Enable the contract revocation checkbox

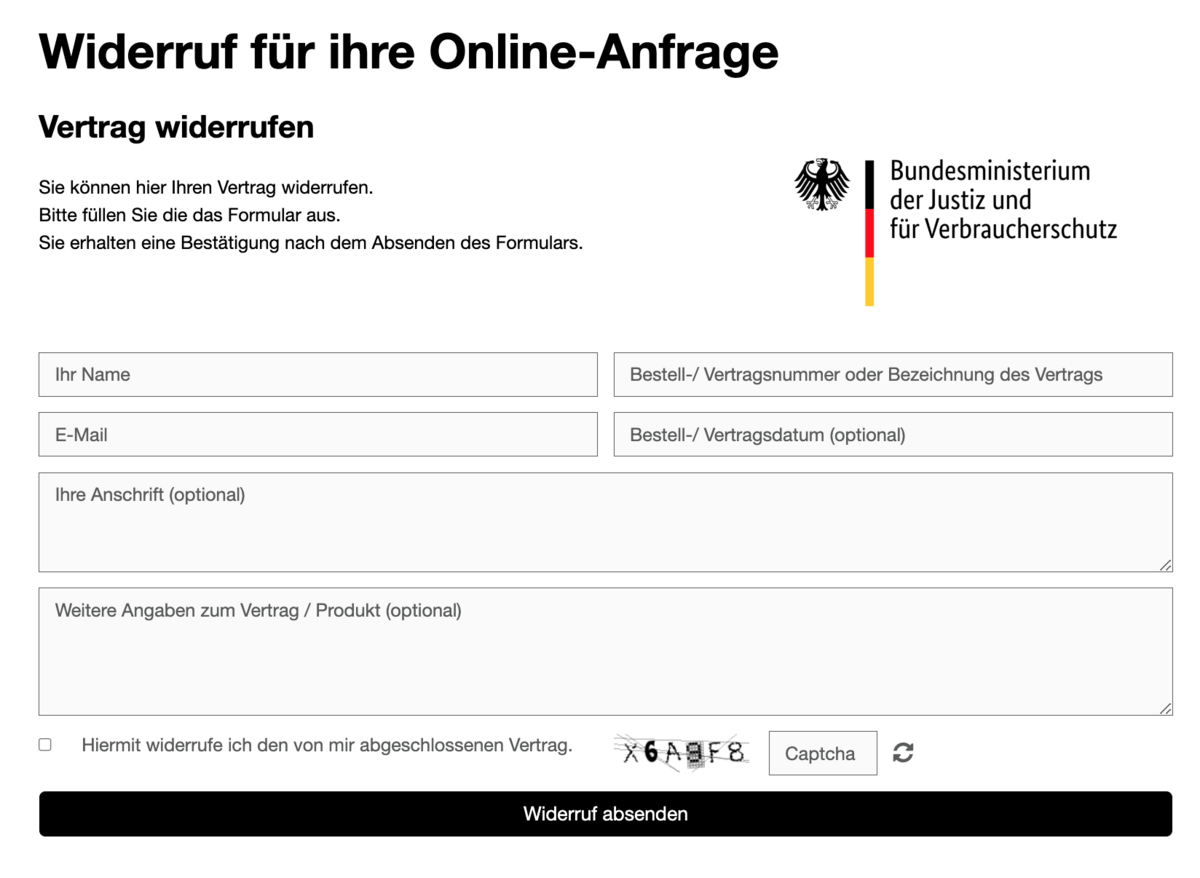[45, 745]
